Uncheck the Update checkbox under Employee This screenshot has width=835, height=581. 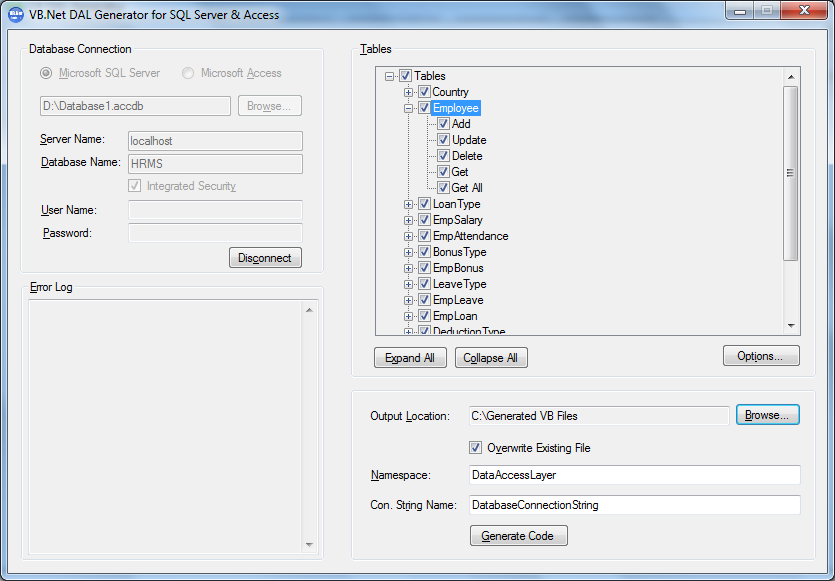442,139
